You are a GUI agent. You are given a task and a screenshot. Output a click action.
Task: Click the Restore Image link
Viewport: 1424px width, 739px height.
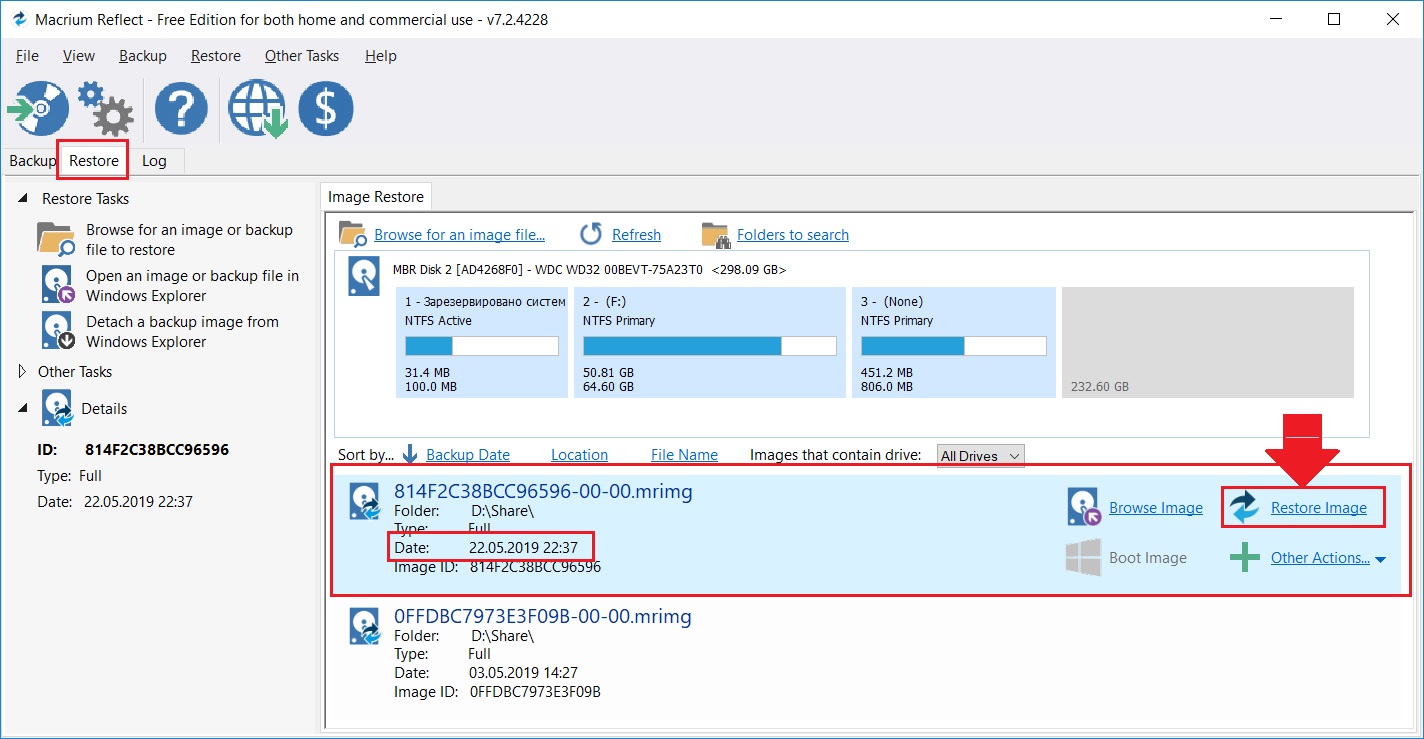click(x=1319, y=508)
